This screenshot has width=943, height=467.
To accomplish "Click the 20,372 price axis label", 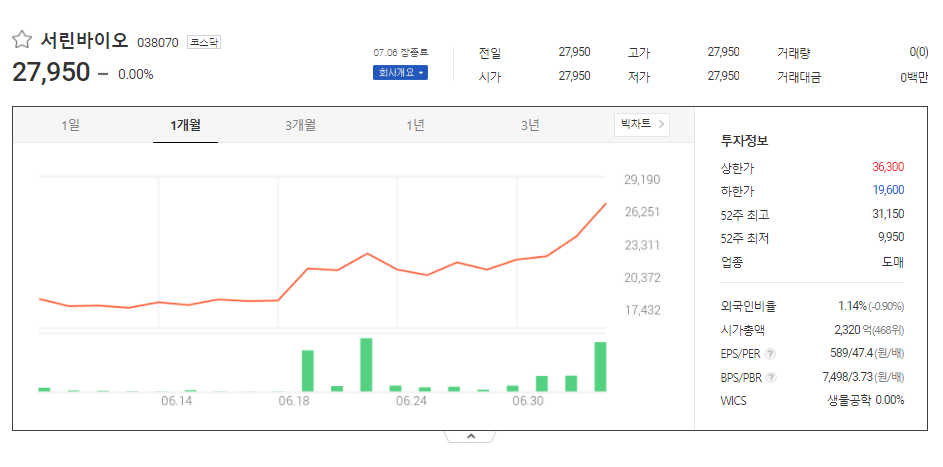I will tap(642, 278).
